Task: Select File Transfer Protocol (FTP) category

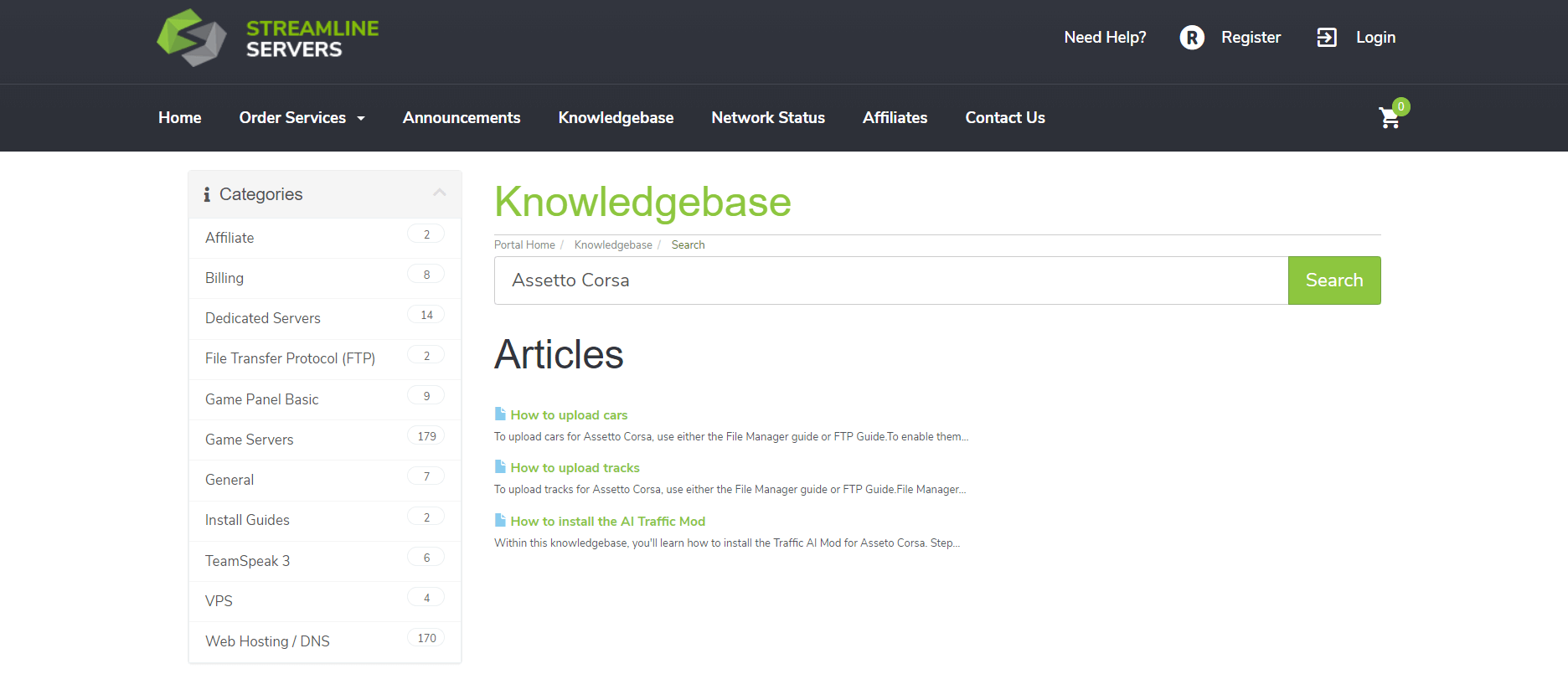Action: tap(325, 358)
